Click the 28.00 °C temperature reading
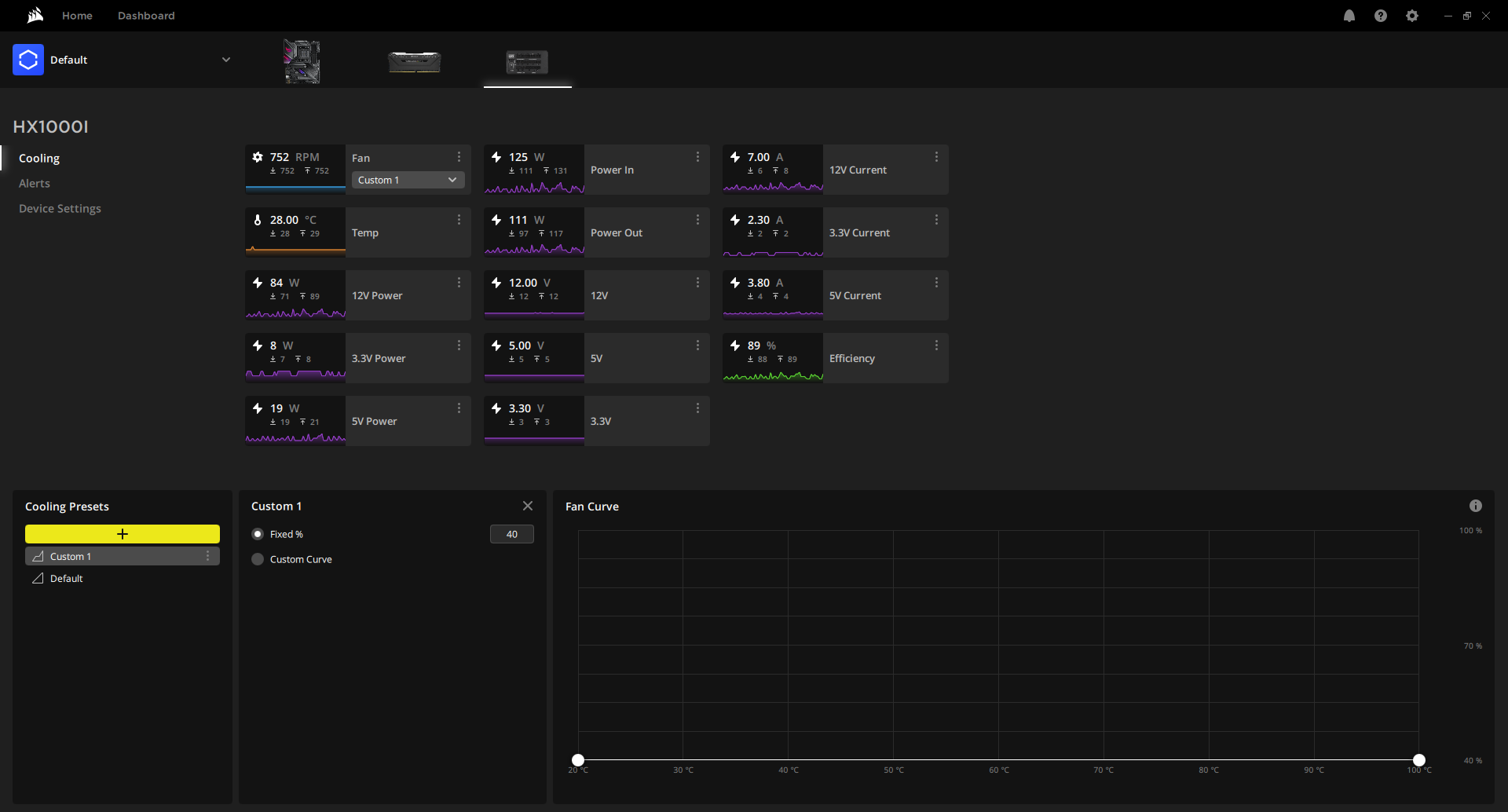 [x=293, y=220]
